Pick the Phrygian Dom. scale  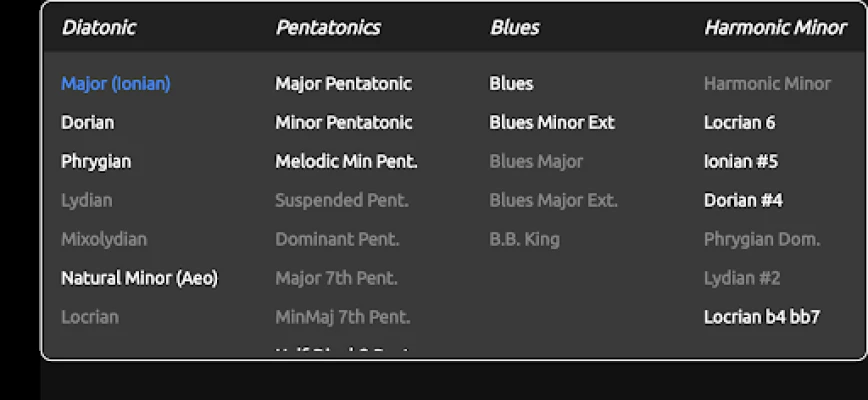tap(762, 240)
